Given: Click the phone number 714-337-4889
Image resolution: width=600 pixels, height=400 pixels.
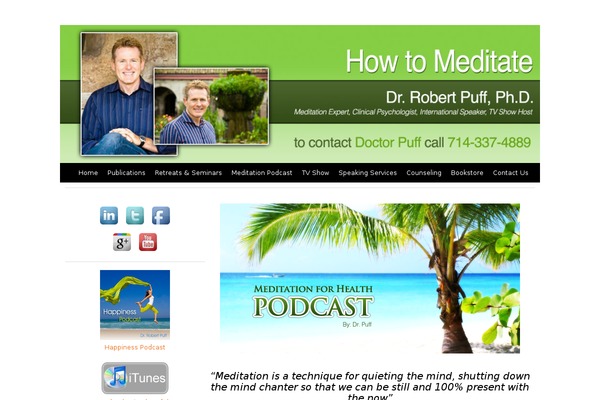Looking at the screenshot, I should (489, 142).
